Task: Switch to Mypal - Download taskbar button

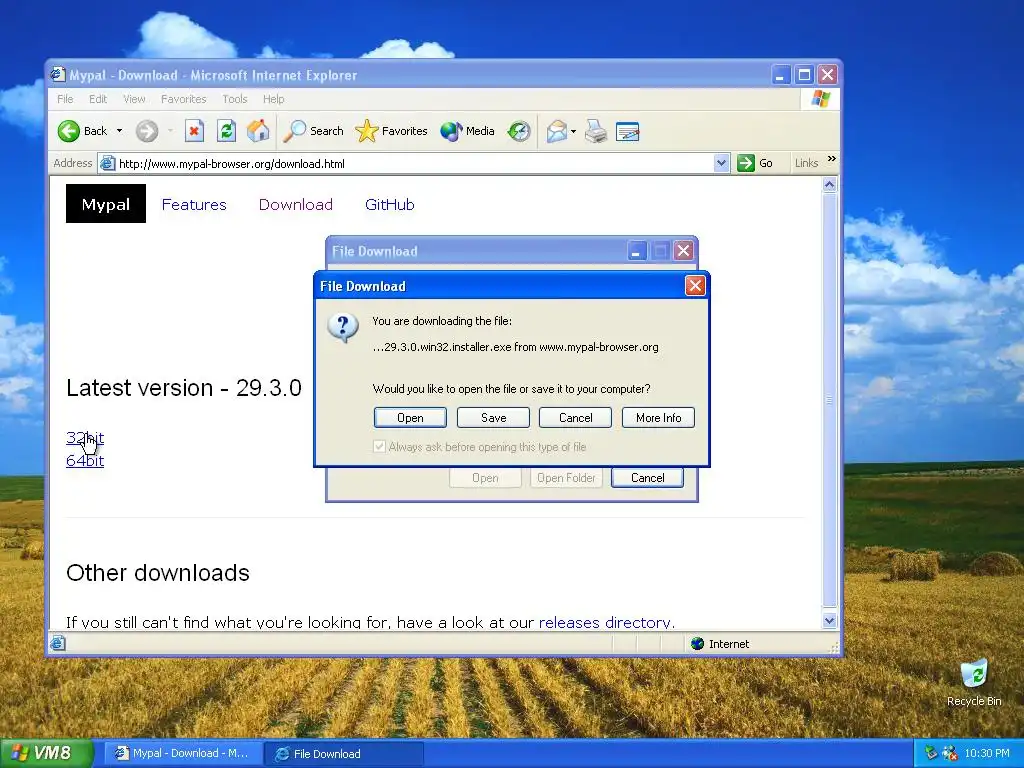Action: coord(183,754)
